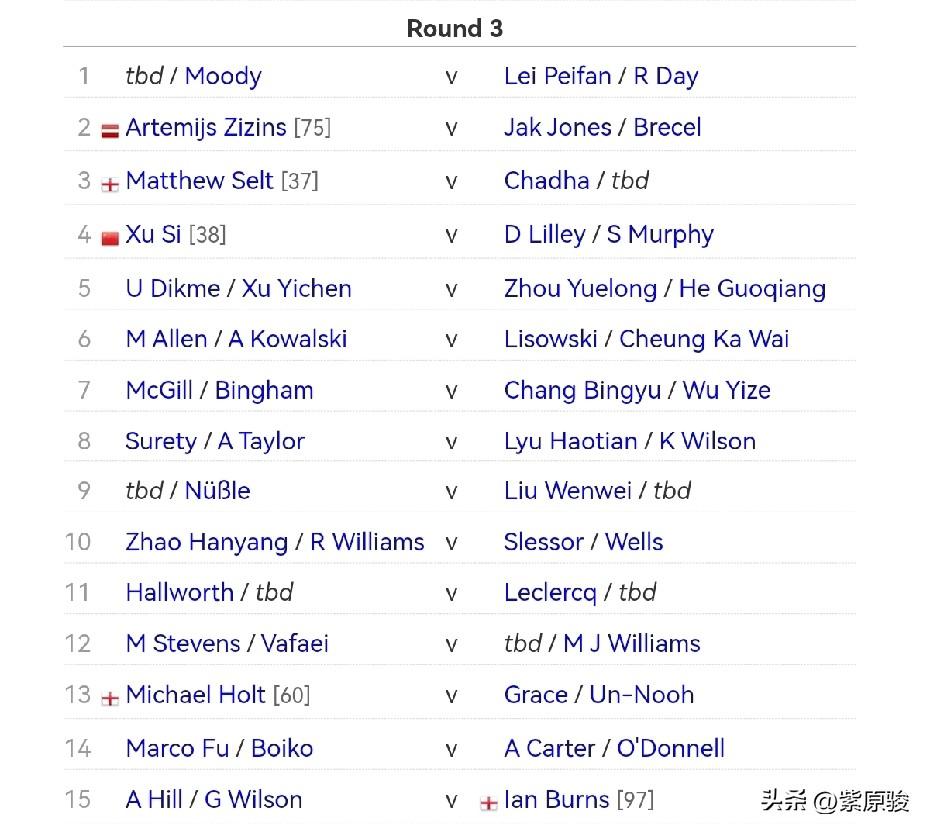Click Jak Jones / Brecel match link
This screenshot has height=833, width=930.
(602, 128)
